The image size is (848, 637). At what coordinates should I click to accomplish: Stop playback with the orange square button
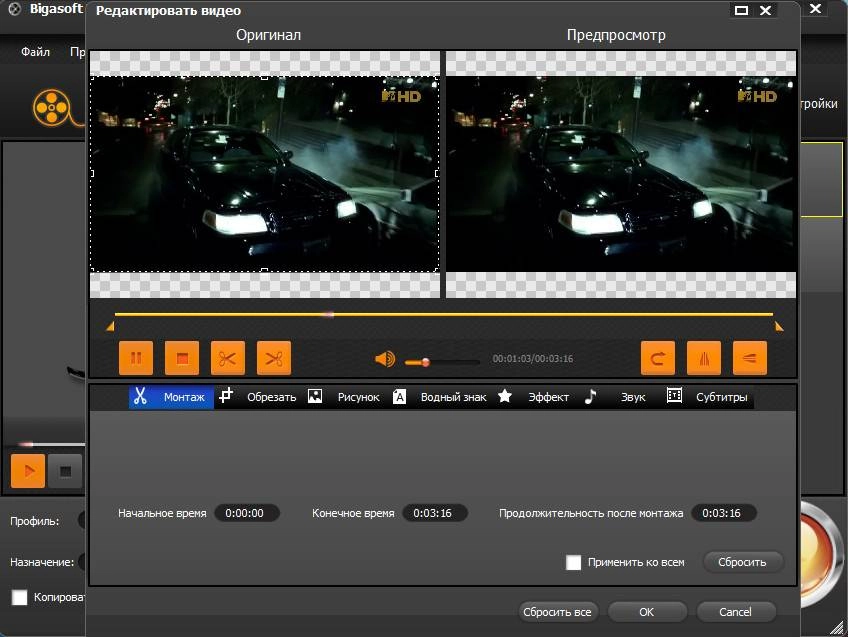click(182, 358)
